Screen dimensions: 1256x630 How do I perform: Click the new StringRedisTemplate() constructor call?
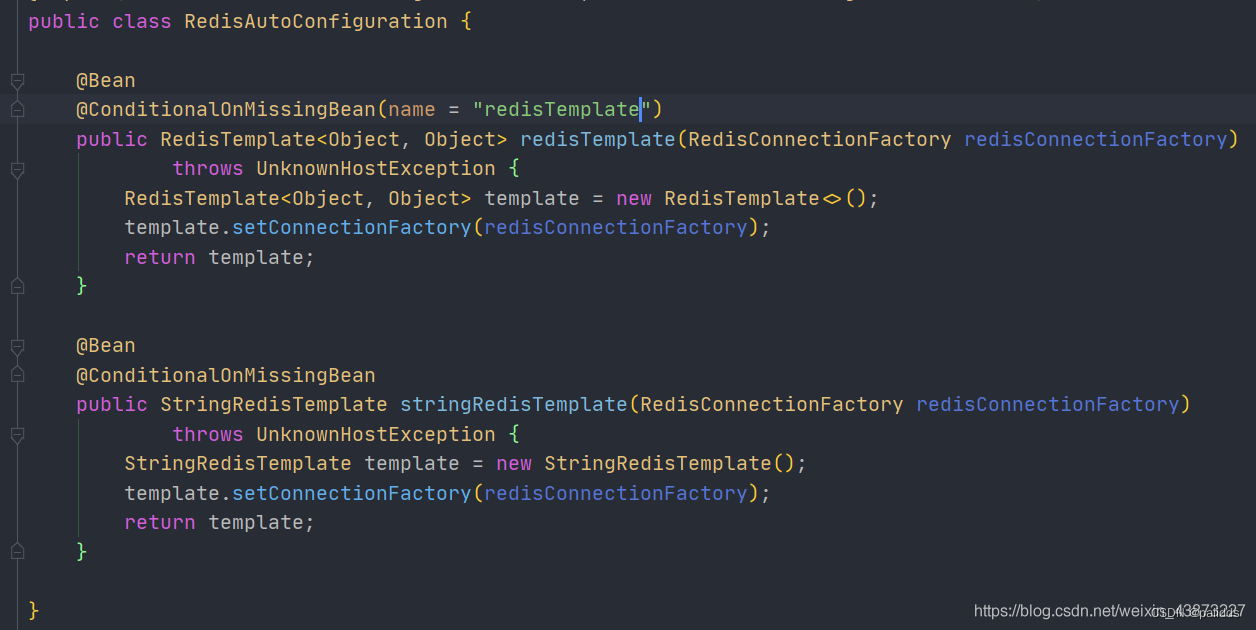coord(658,463)
